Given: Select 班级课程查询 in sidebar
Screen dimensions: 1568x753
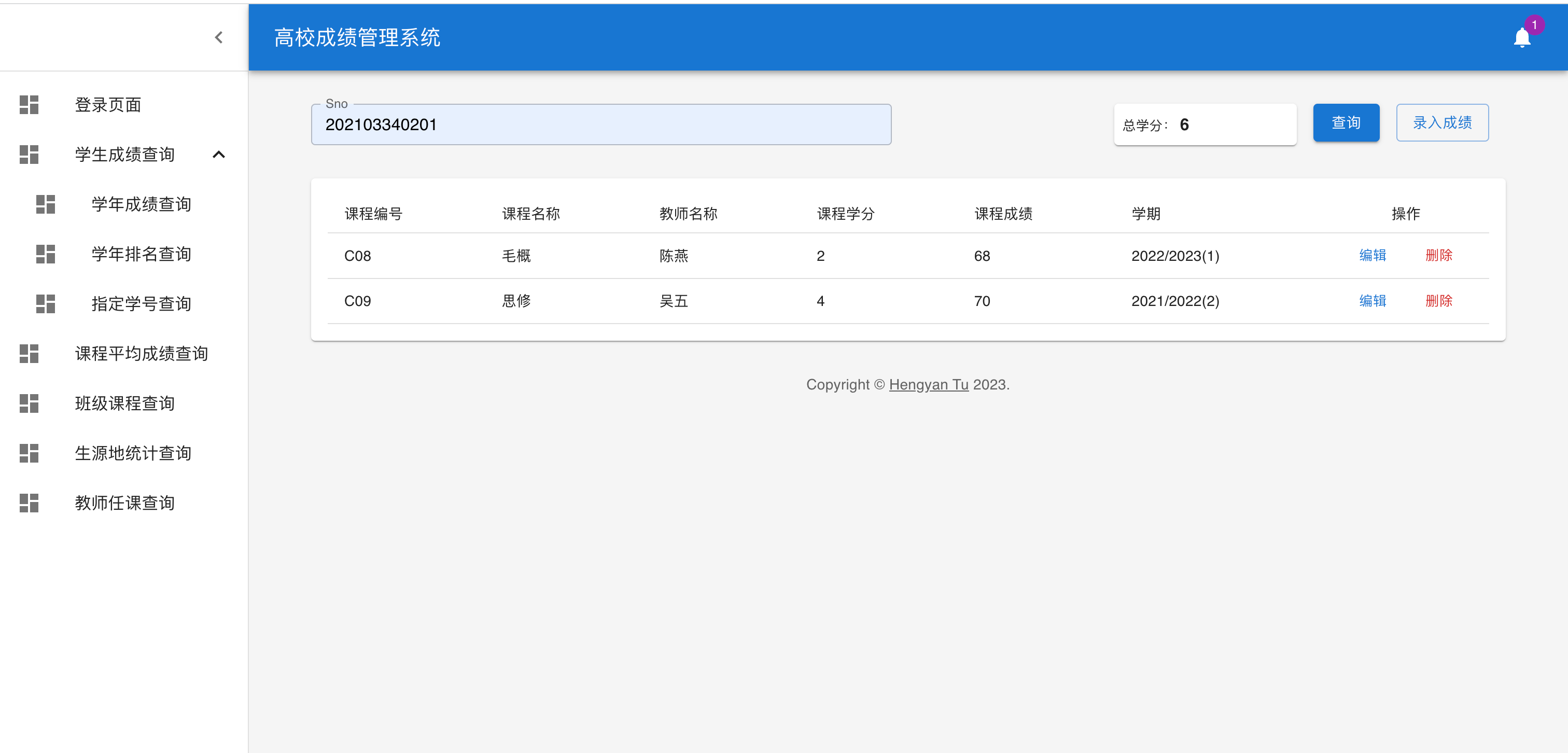Looking at the screenshot, I should 125,403.
